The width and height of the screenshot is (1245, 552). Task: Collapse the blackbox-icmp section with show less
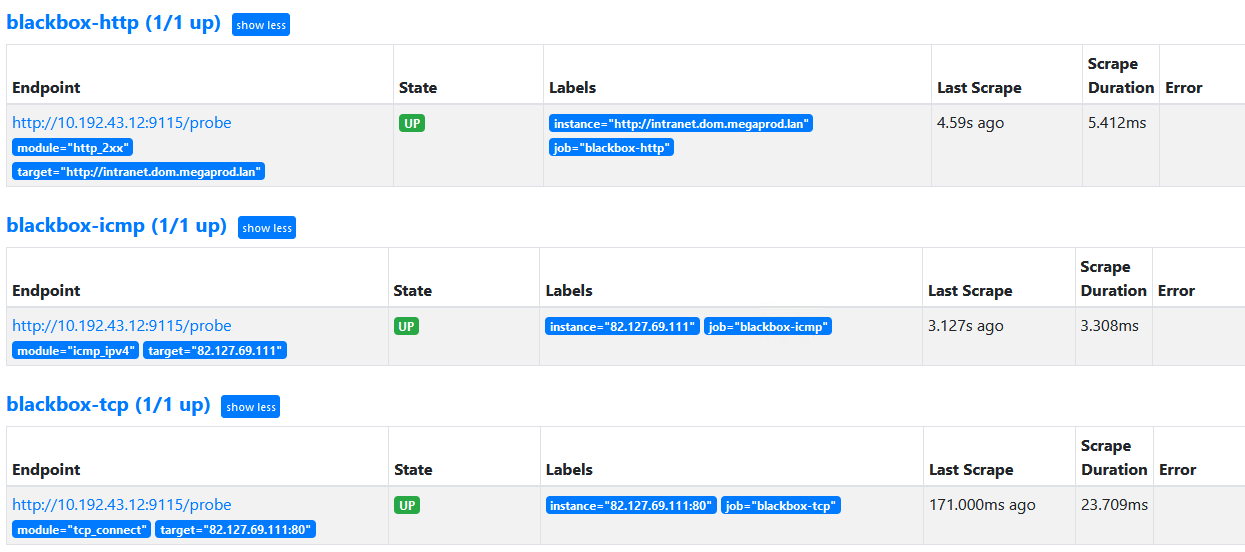267,228
